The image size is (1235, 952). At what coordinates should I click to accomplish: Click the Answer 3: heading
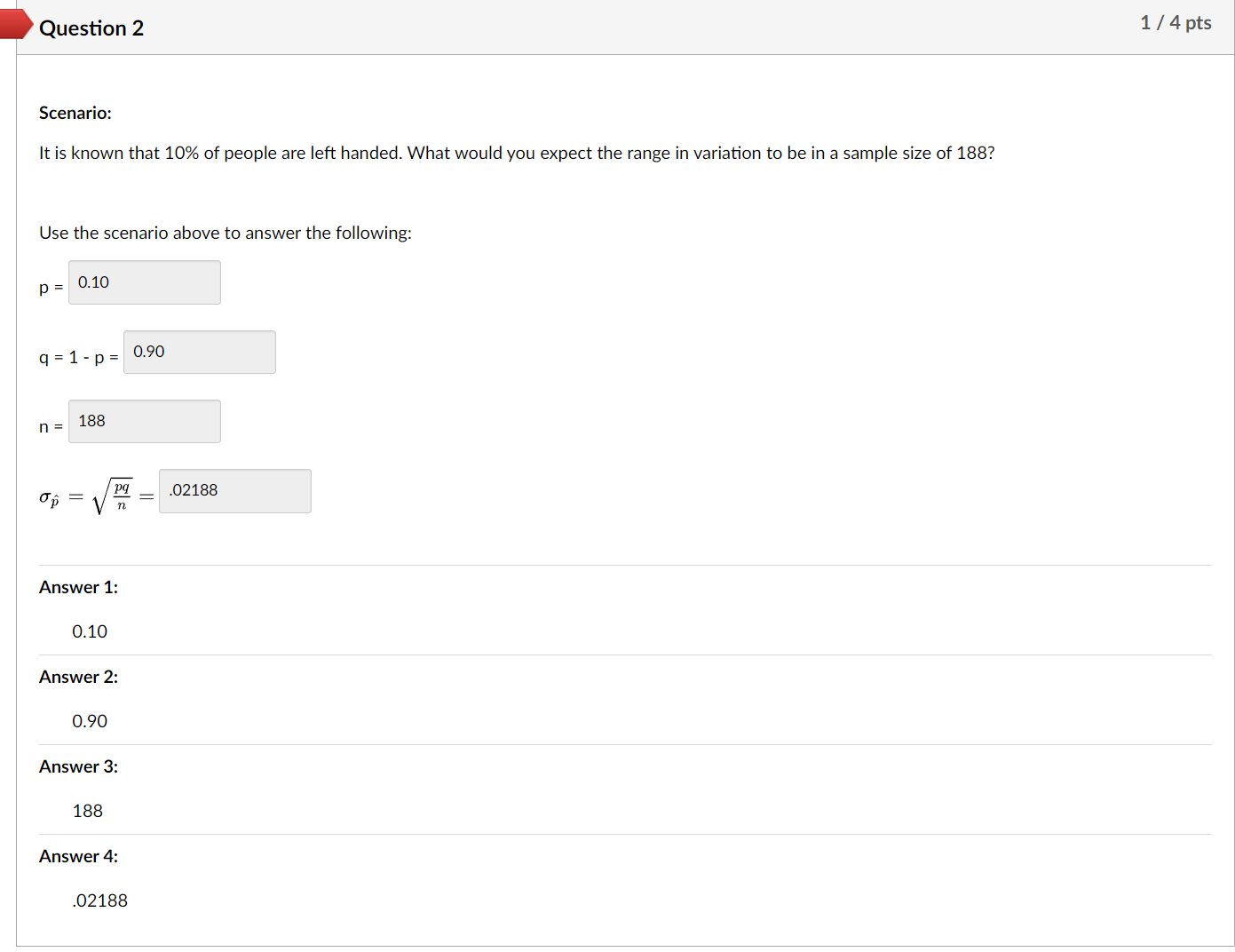coord(78,766)
